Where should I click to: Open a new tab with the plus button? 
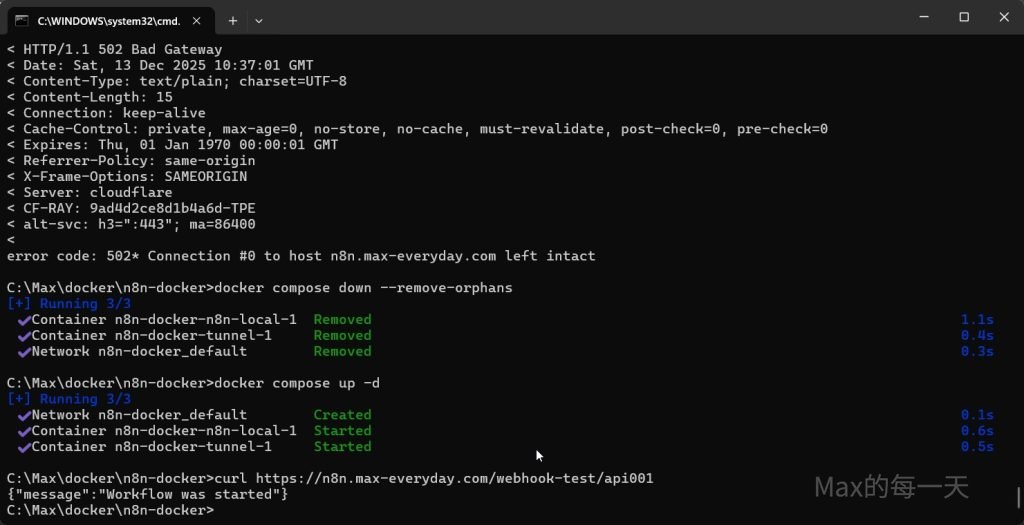coord(232,19)
